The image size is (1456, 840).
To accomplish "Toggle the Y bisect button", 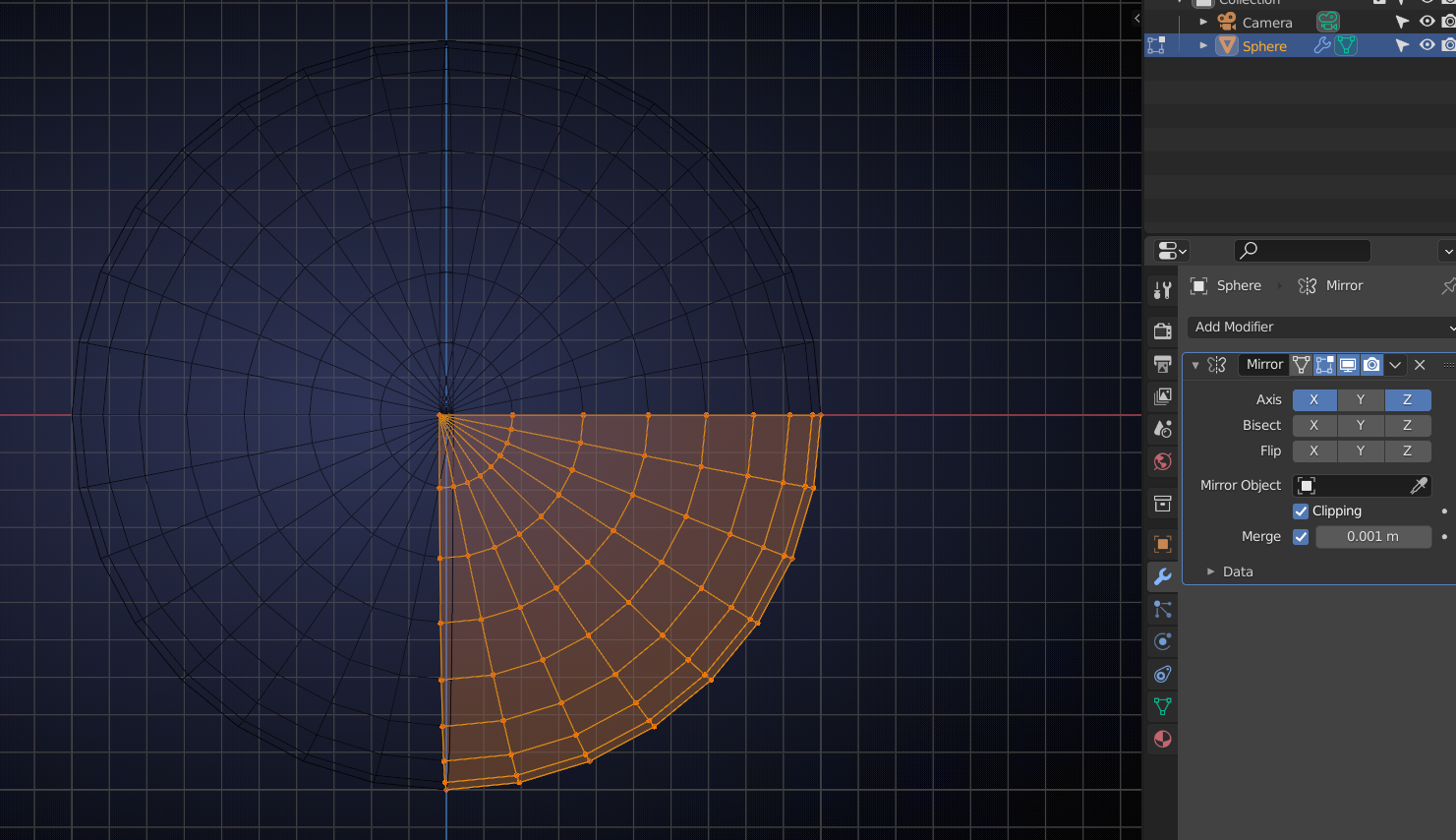I will click(1361, 425).
